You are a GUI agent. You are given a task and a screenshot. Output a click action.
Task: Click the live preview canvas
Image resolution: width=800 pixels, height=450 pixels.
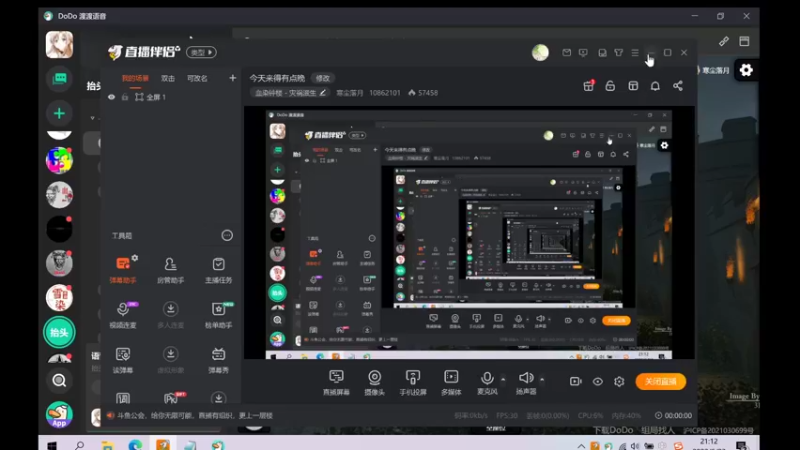click(469, 233)
